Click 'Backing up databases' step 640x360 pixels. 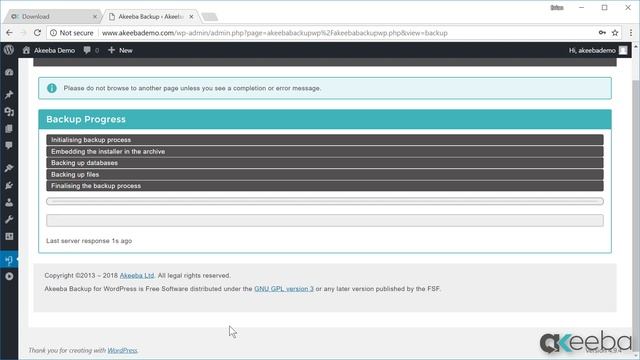[325, 163]
